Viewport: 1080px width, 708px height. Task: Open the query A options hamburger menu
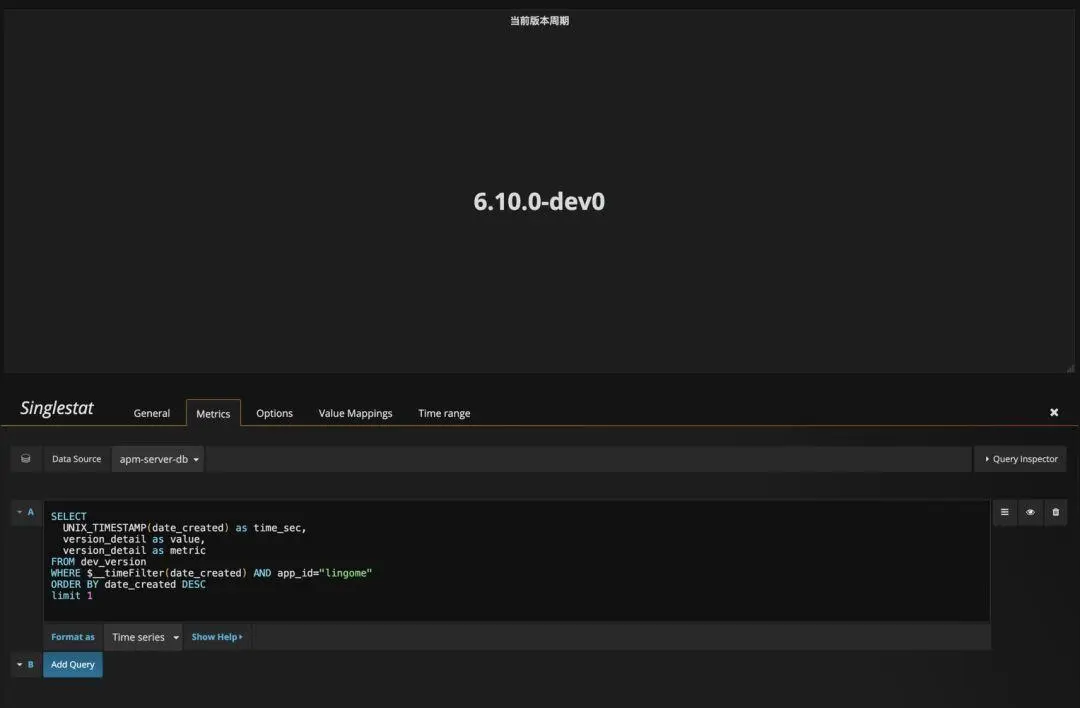pos(1004,512)
